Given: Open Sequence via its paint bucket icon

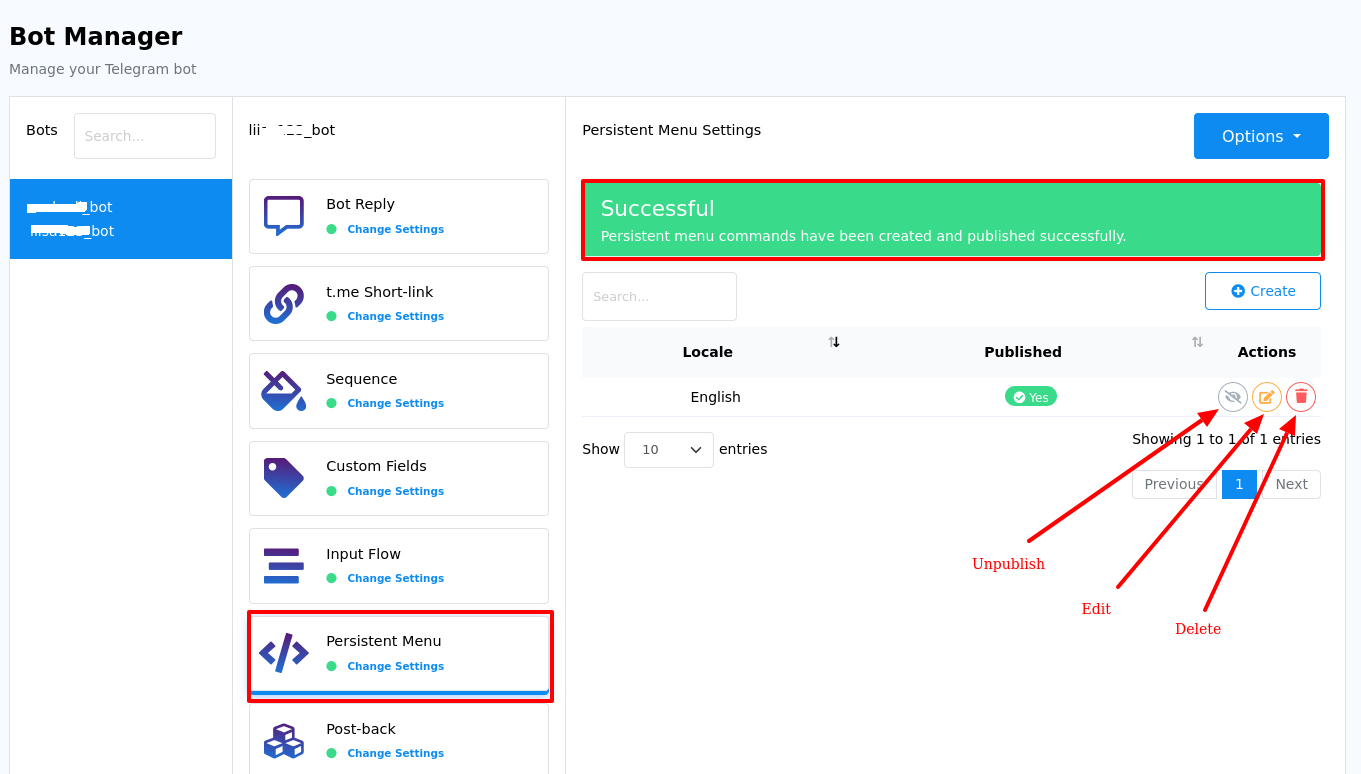Looking at the screenshot, I should (x=283, y=388).
